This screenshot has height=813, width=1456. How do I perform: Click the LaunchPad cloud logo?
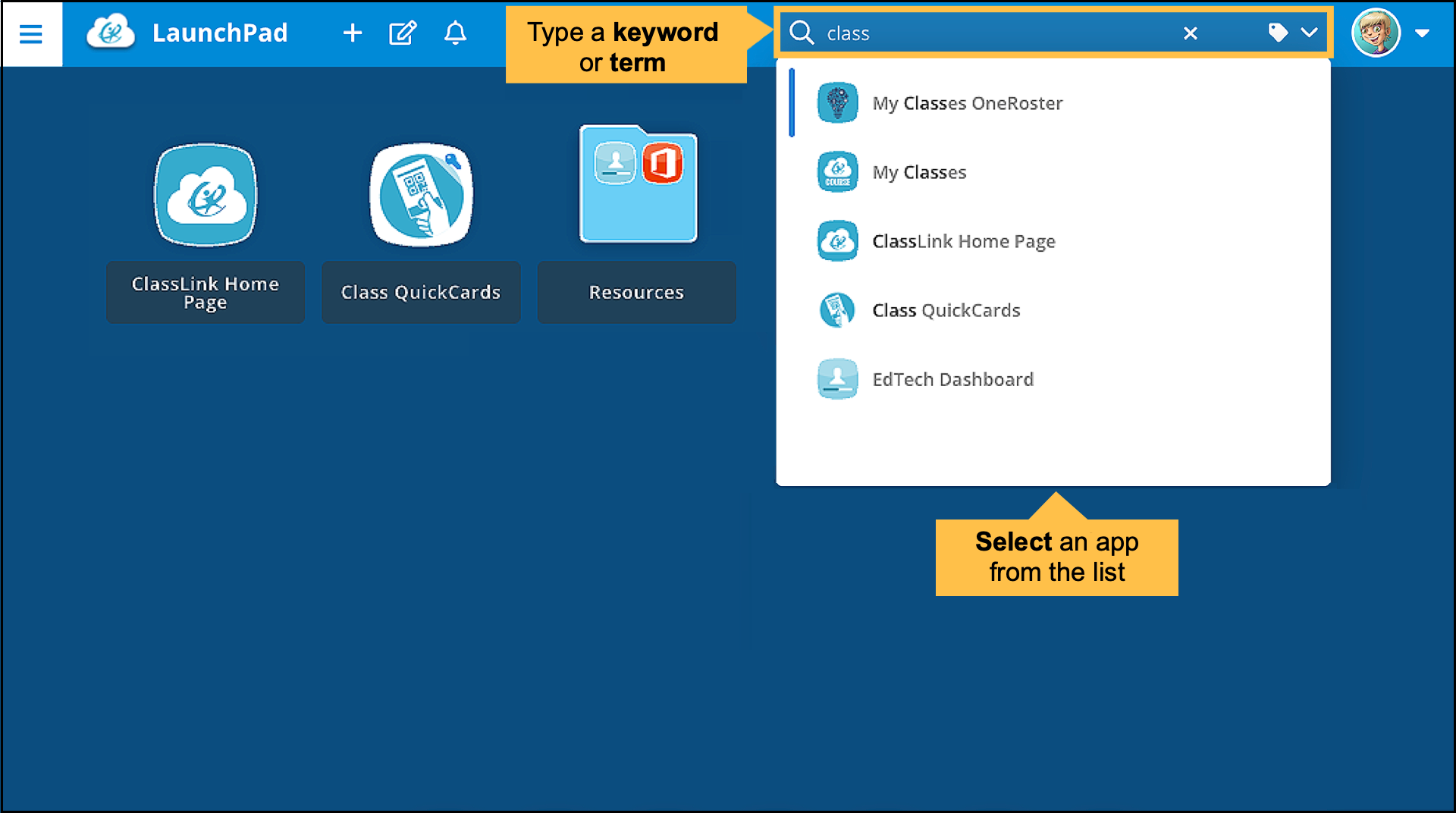click(111, 33)
